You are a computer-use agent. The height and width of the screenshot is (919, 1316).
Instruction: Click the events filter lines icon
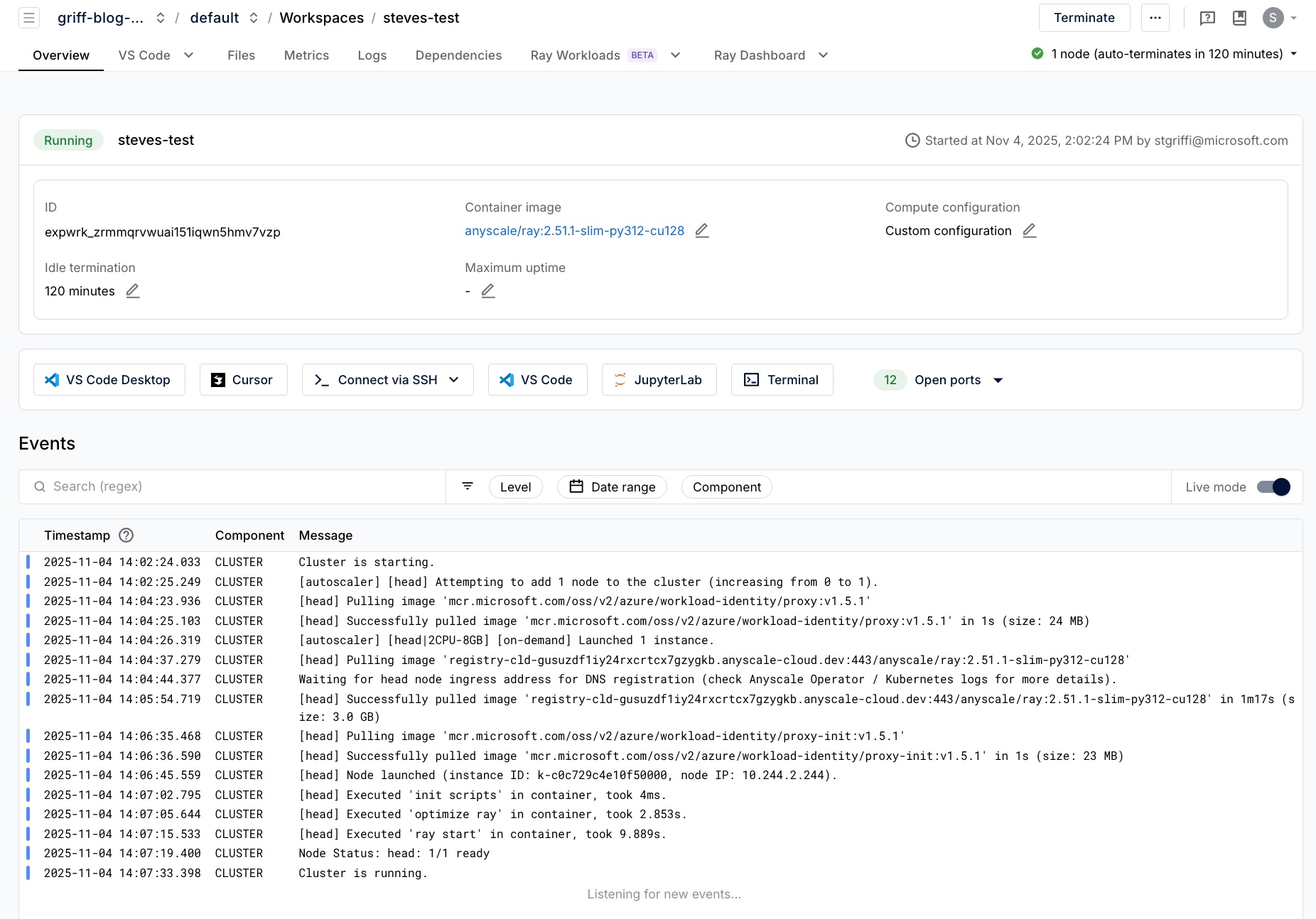coord(468,486)
